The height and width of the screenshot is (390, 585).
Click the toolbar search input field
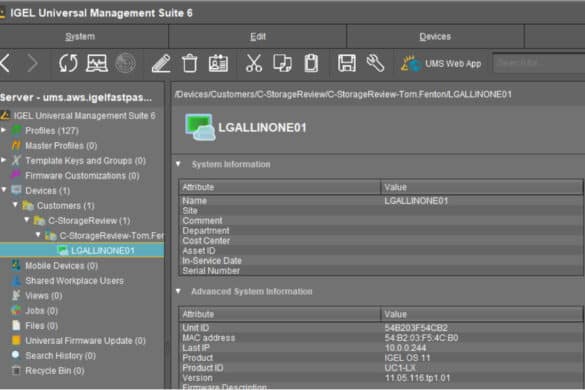[539, 63]
